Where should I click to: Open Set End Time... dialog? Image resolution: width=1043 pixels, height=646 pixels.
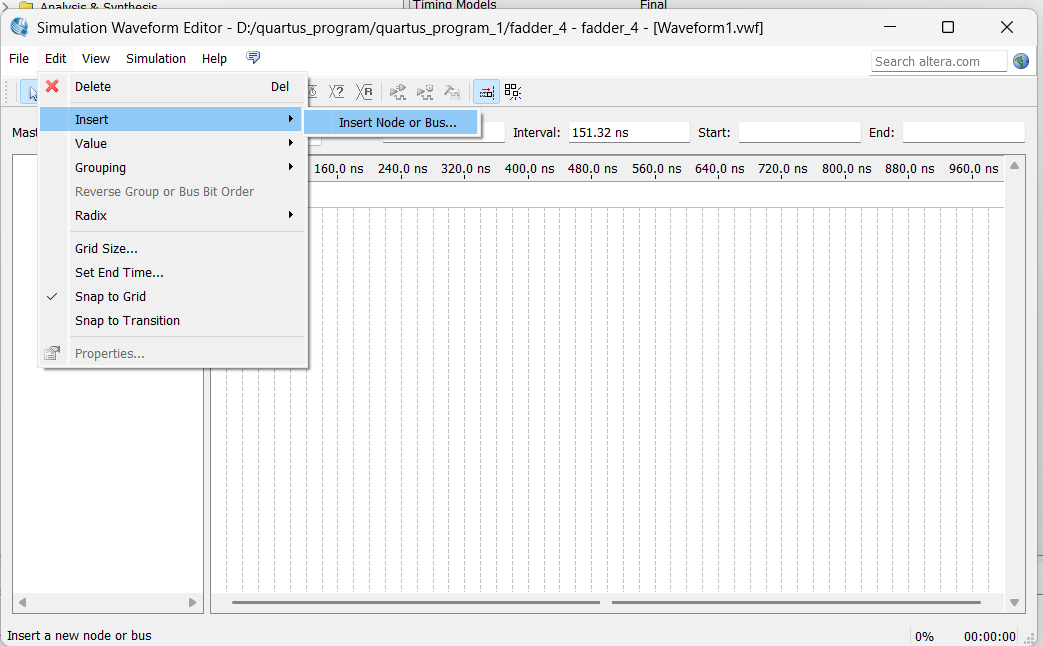click(173, 273)
